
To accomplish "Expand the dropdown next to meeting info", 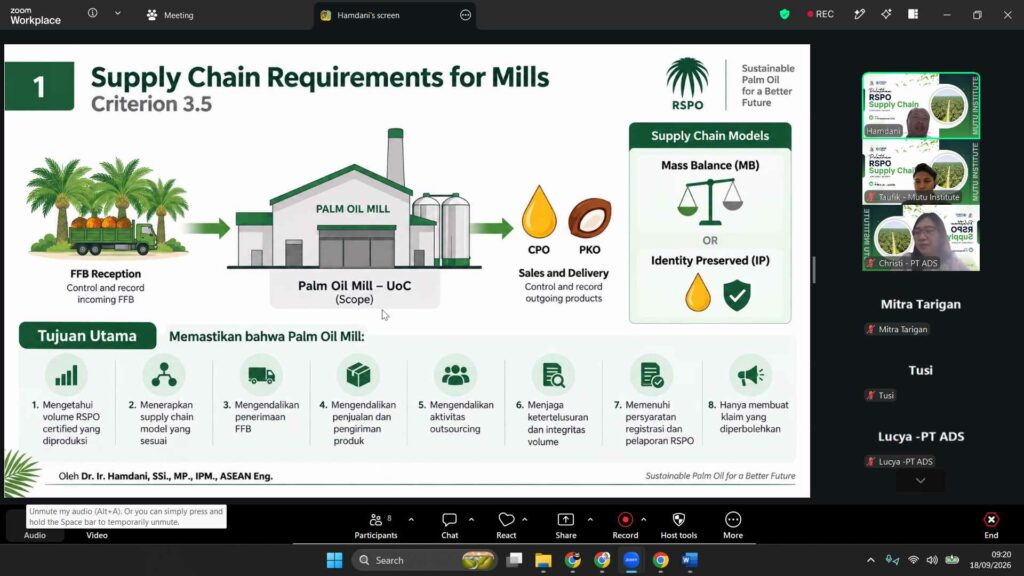I will 118,13.
